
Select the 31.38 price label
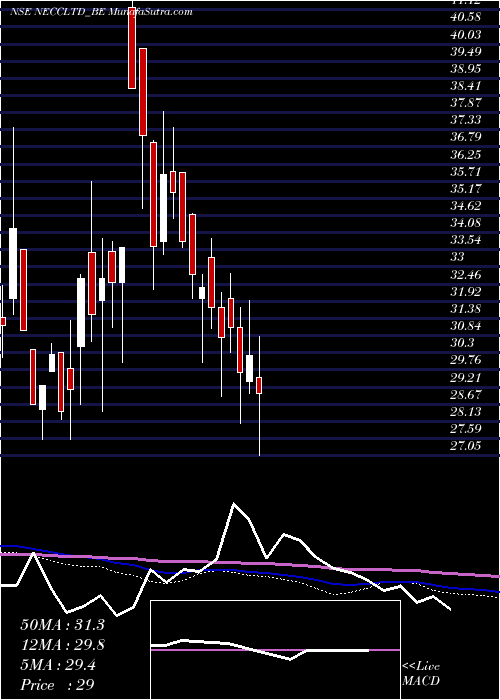click(x=467, y=308)
